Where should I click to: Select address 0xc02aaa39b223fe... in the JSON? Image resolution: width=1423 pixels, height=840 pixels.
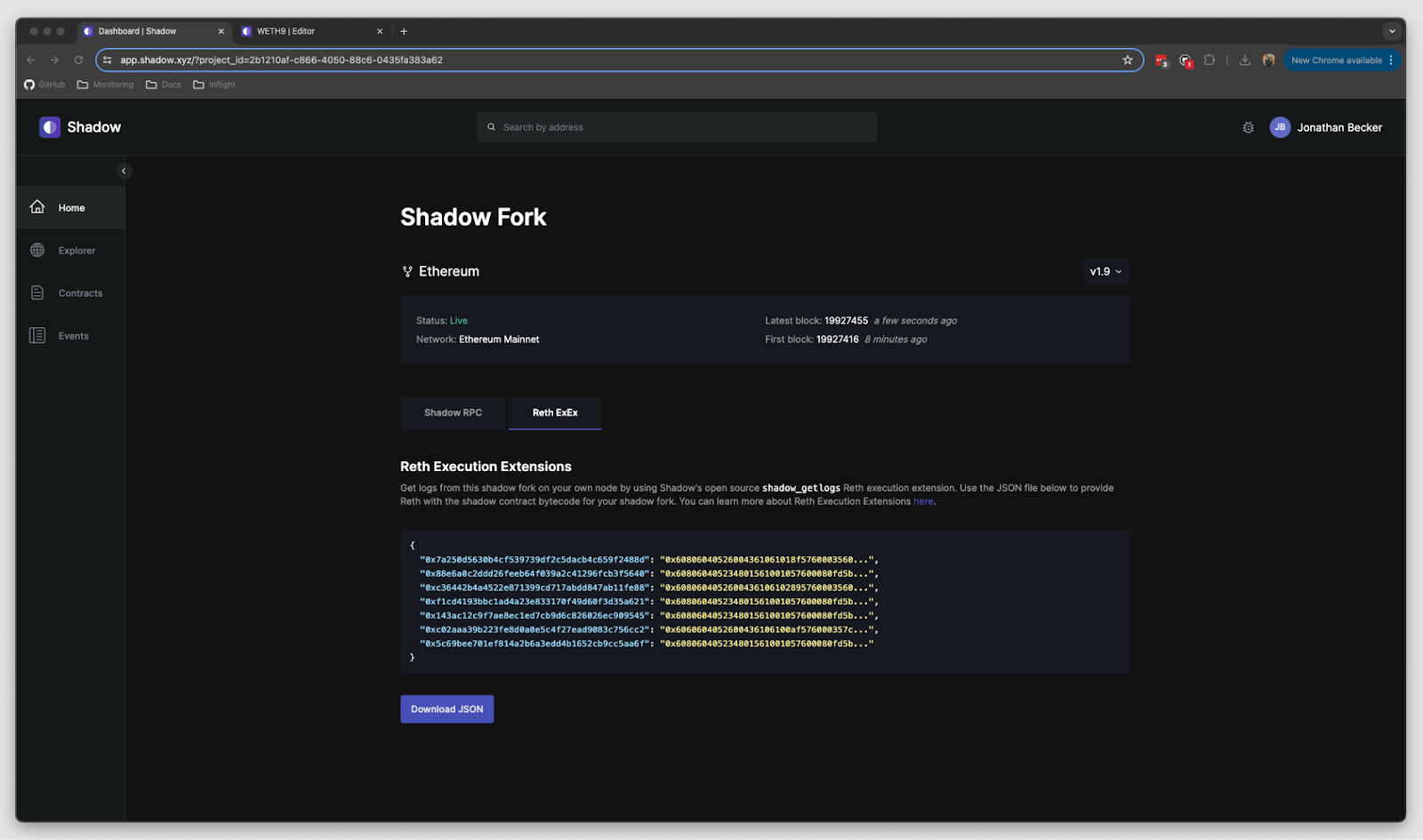pos(535,629)
